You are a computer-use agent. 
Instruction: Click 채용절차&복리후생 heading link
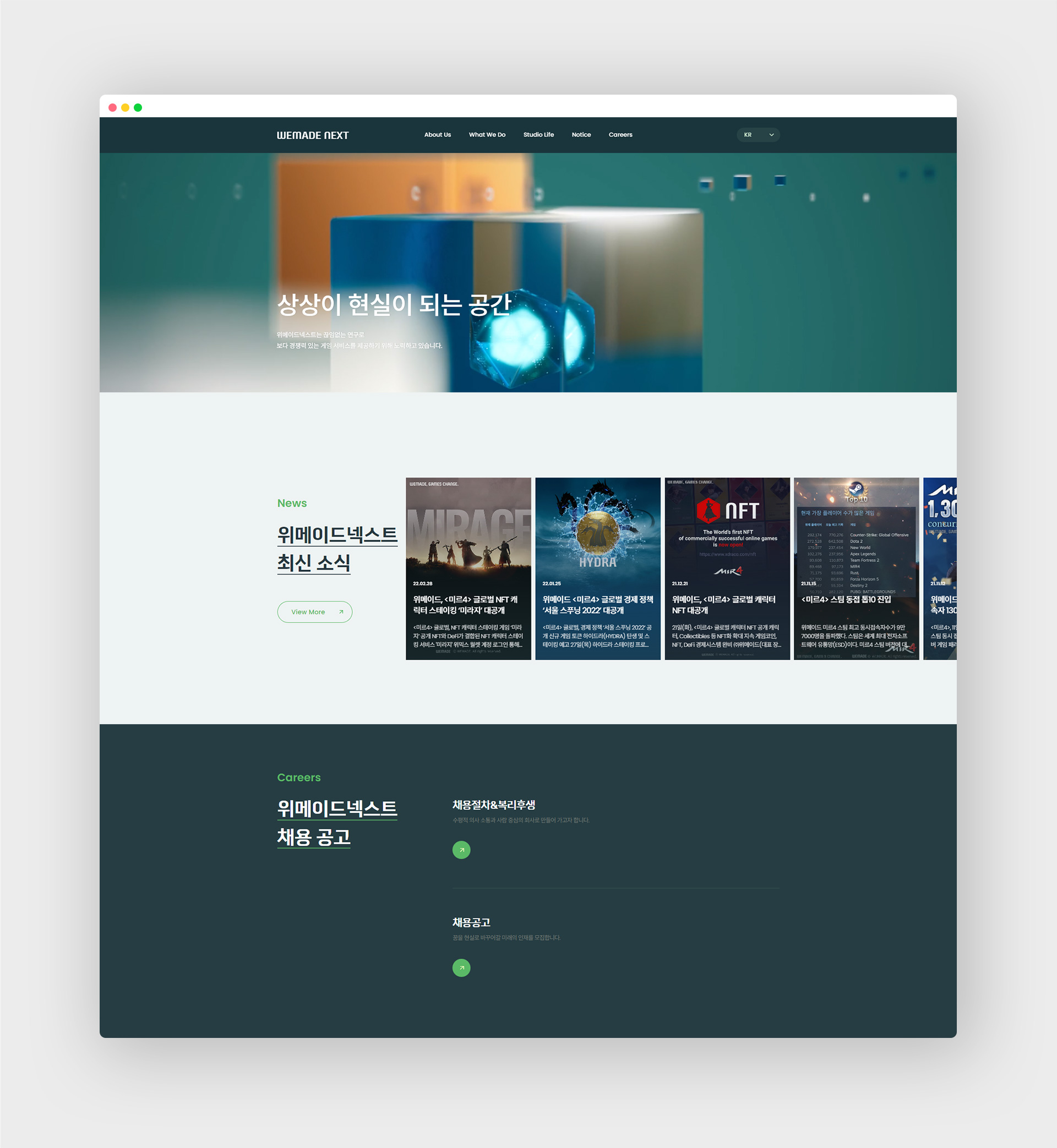pyautogui.click(x=493, y=805)
